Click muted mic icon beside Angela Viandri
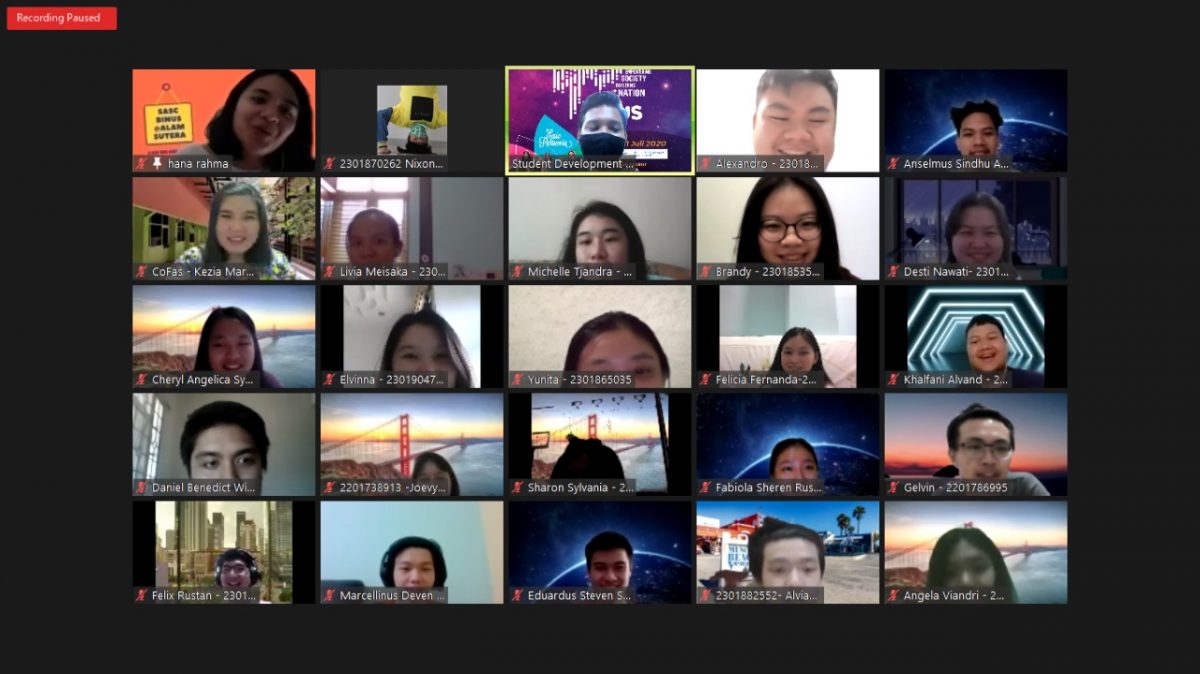The image size is (1200, 674). point(894,595)
